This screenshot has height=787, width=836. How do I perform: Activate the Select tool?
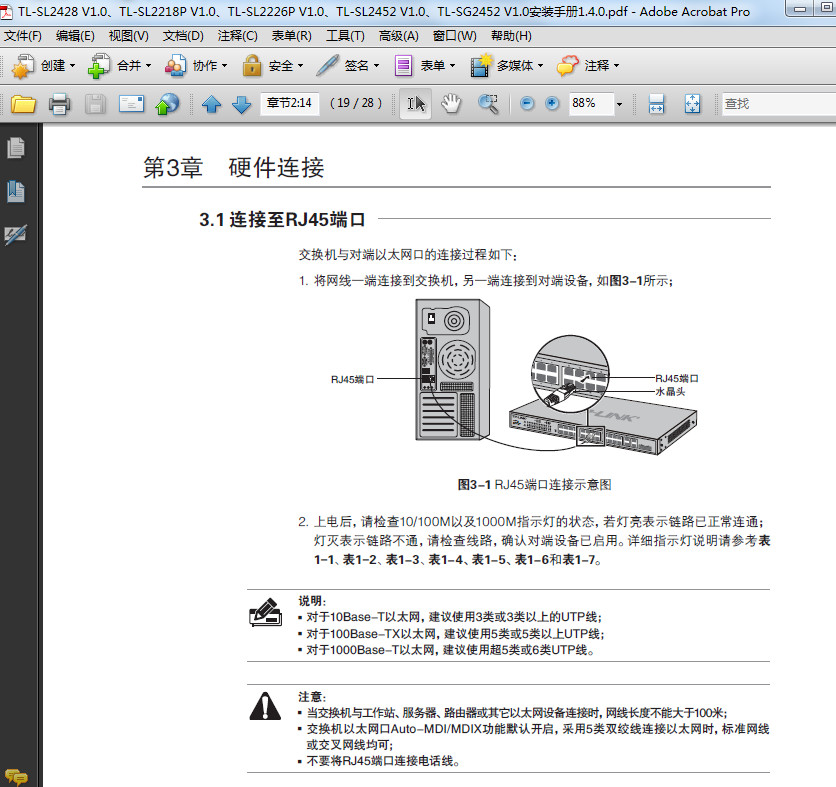416,103
